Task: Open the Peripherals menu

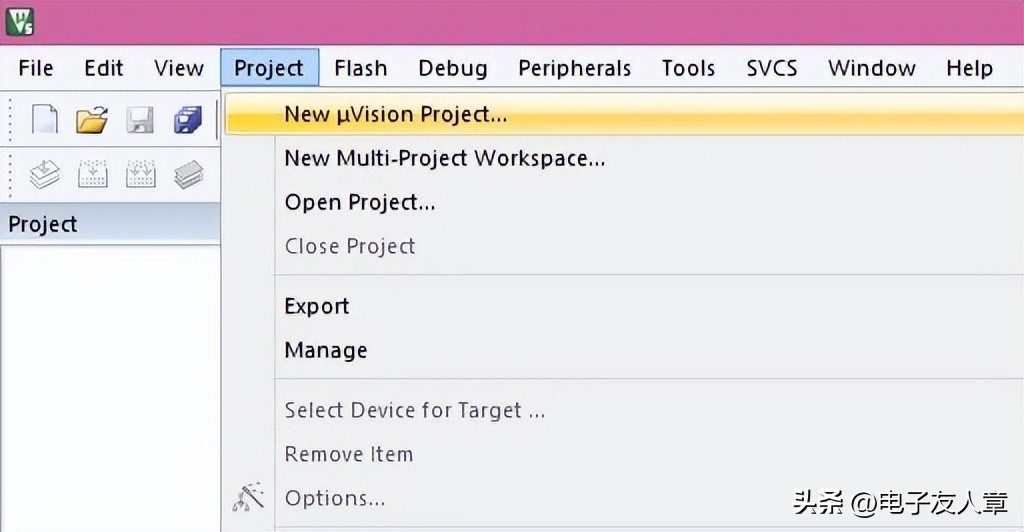Action: (574, 68)
